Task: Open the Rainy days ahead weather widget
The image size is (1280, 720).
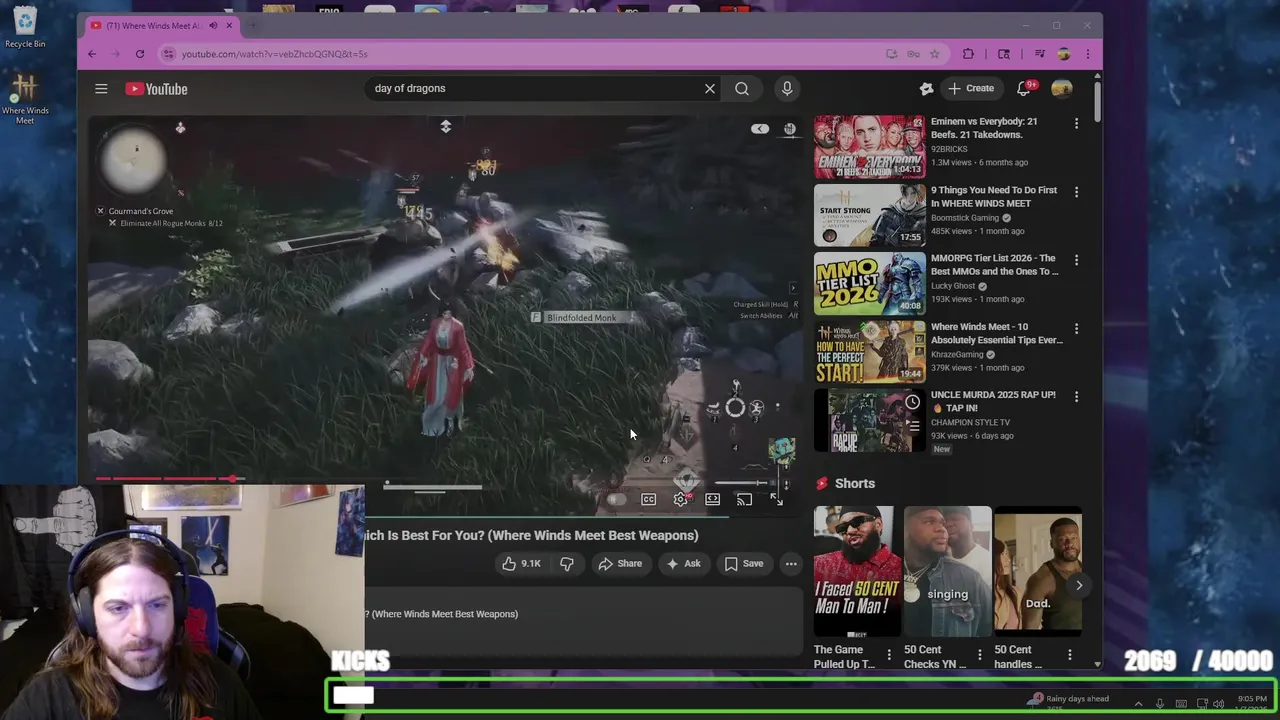Action: (1070, 700)
